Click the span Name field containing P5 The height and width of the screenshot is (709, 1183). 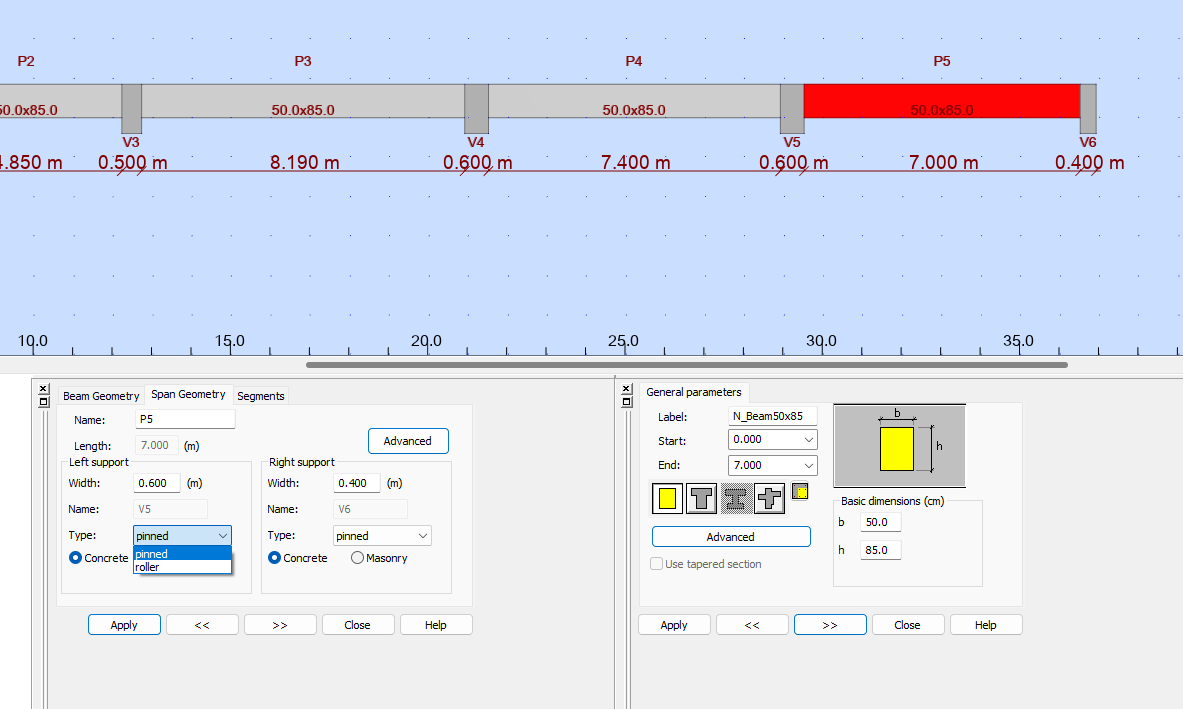point(185,419)
